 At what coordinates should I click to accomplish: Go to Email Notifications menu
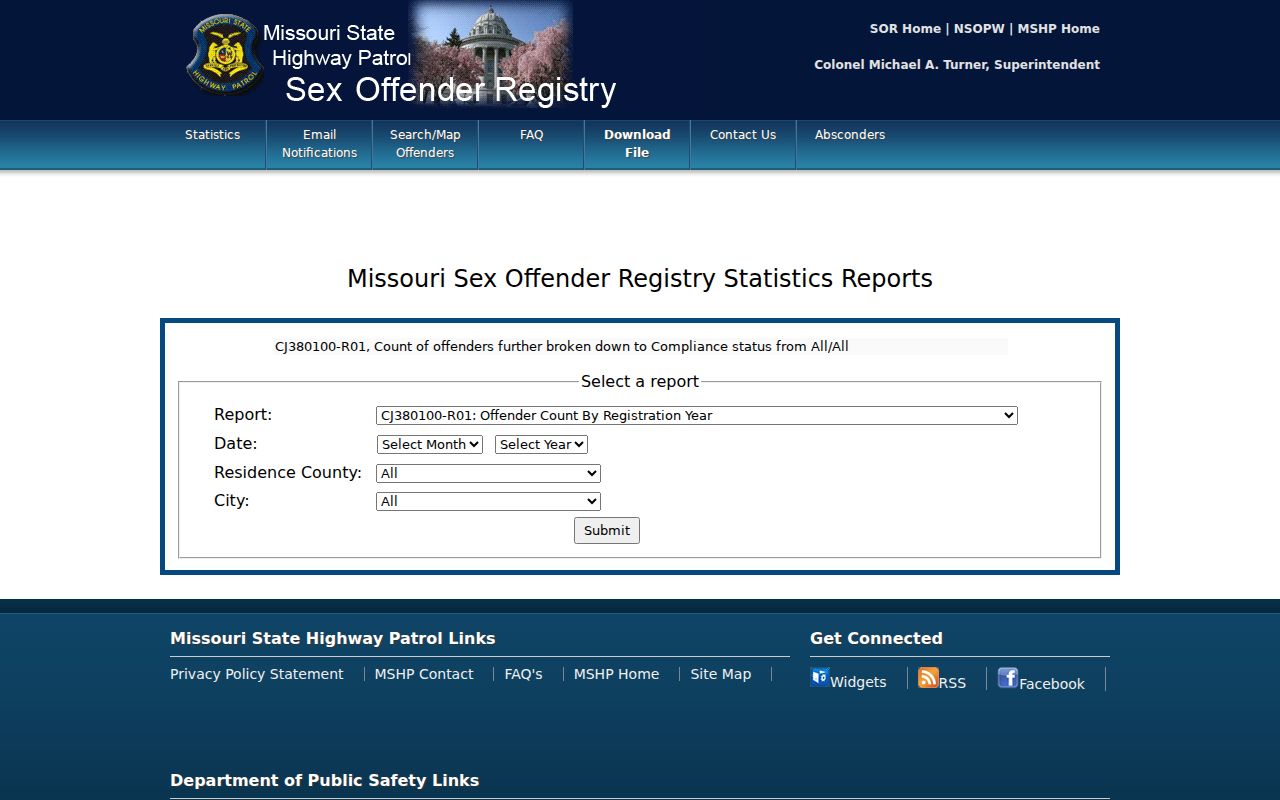pyautogui.click(x=319, y=144)
